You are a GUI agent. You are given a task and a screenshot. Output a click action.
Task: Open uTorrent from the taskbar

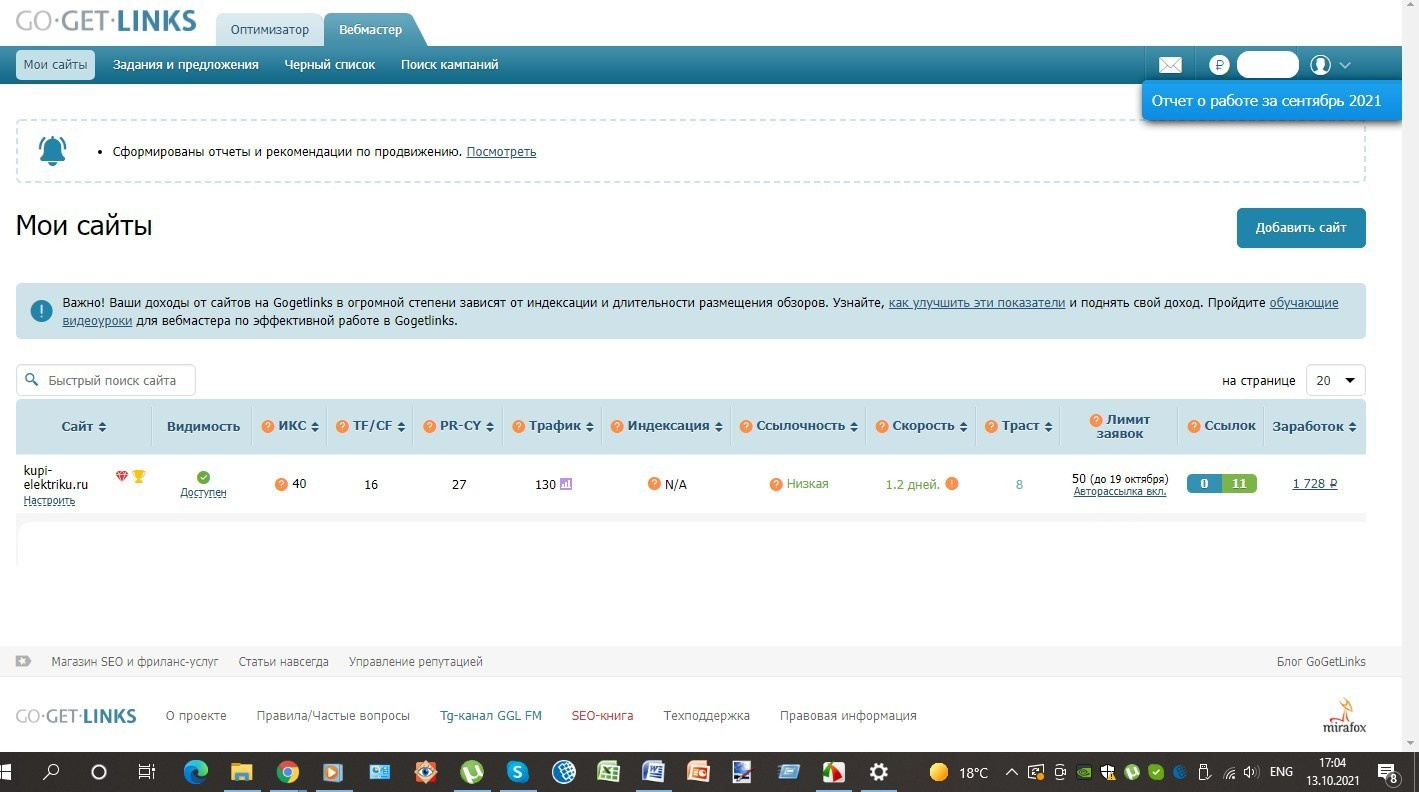click(x=472, y=772)
